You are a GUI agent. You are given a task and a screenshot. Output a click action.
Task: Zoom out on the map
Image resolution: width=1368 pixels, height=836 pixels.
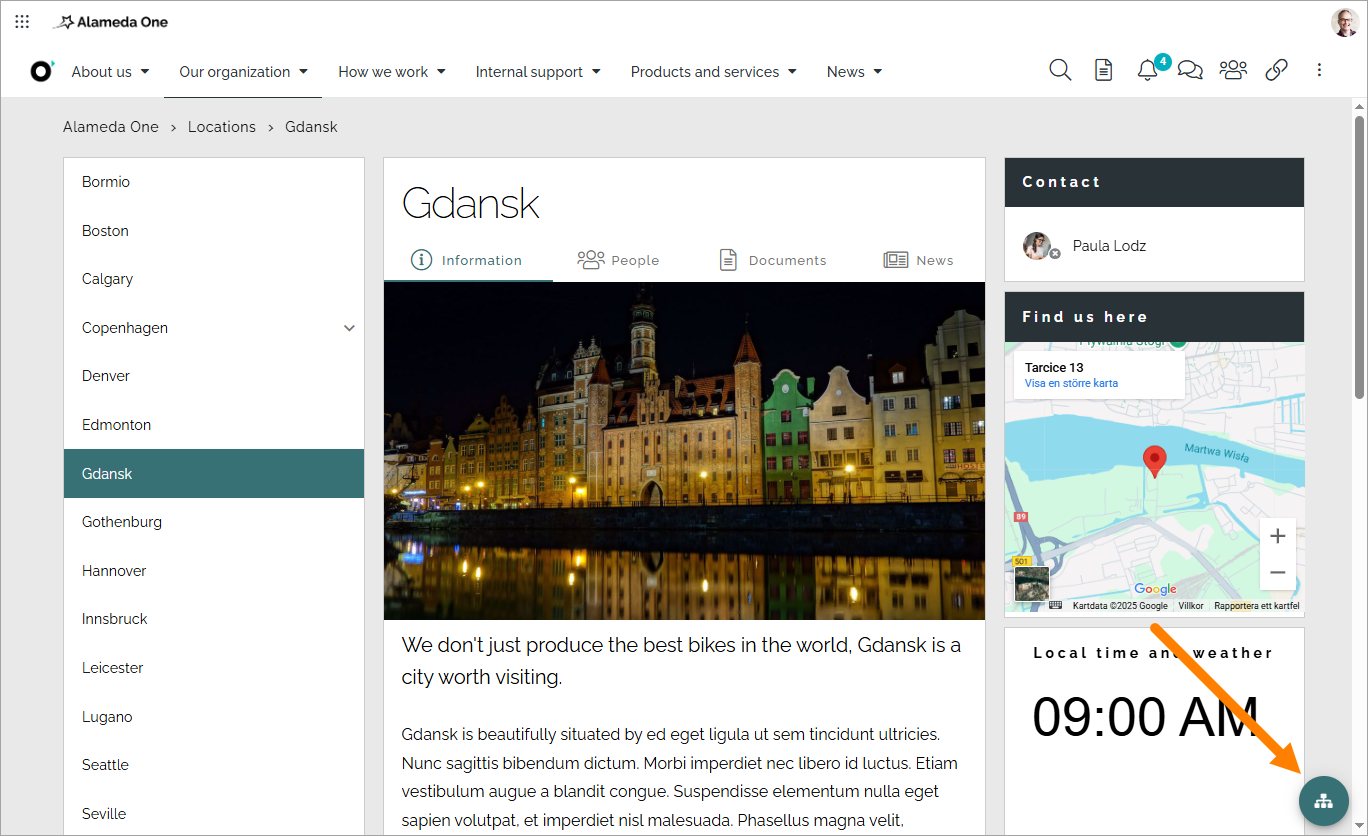[1277, 573]
